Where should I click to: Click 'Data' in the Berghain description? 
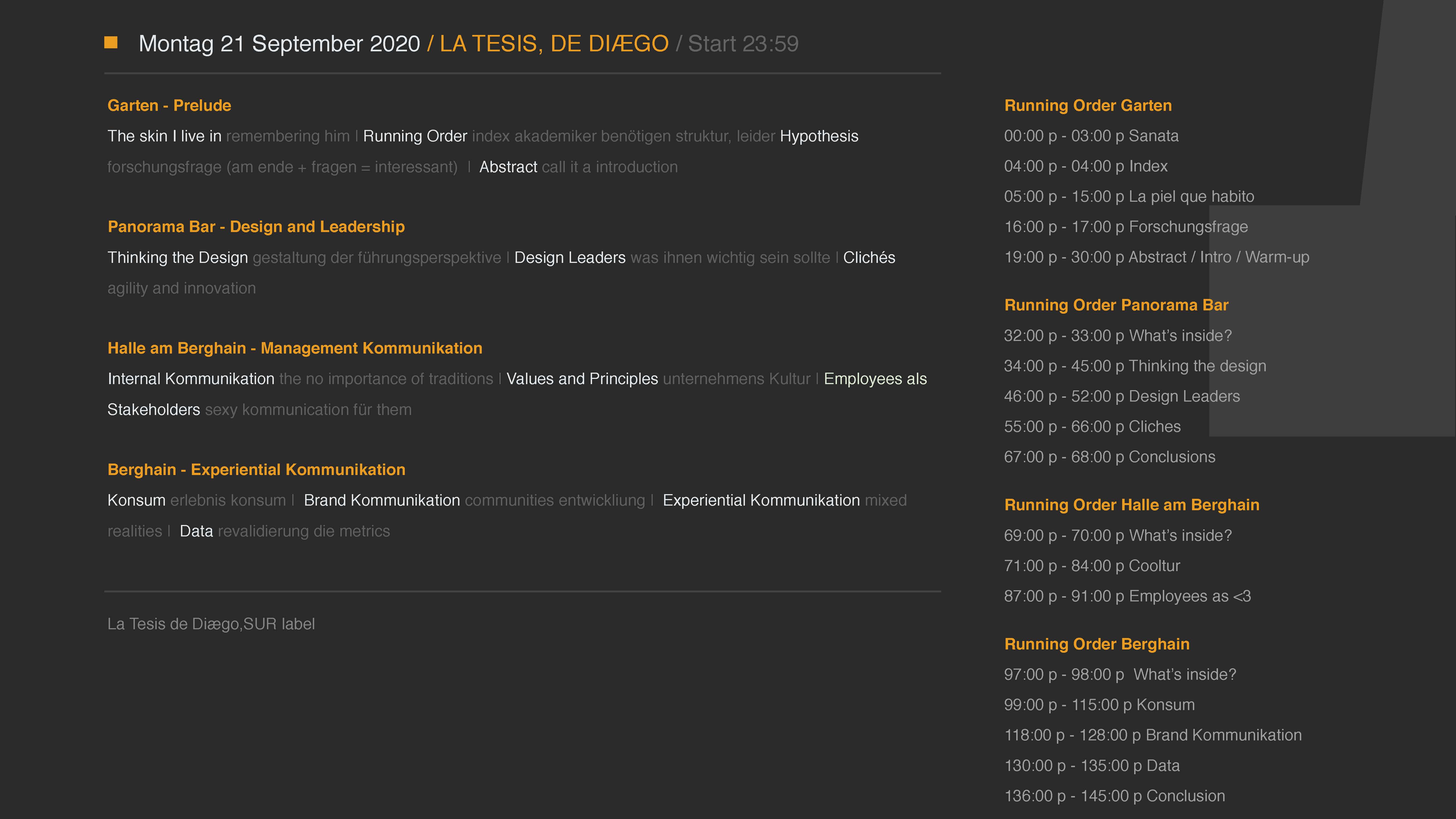point(196,531)
